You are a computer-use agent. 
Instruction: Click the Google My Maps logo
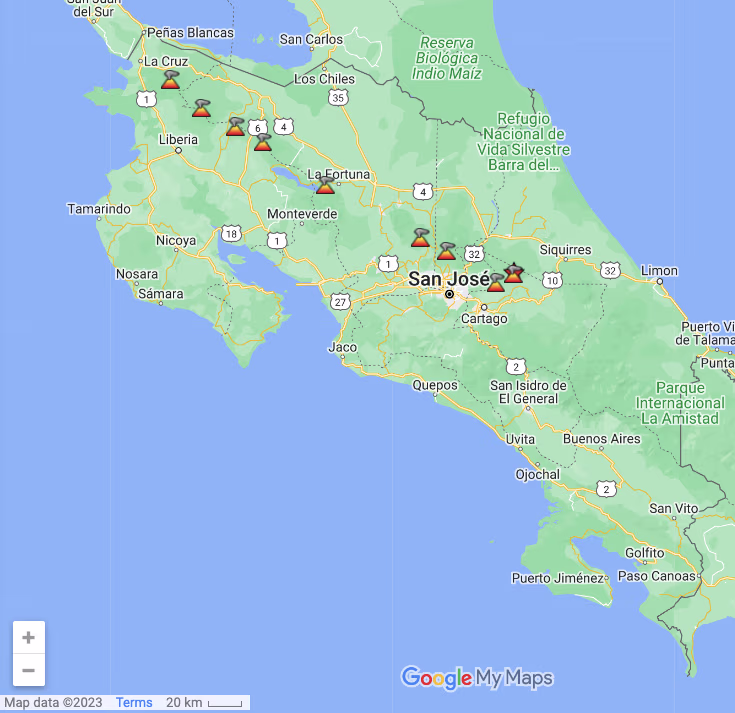(x=477, y=678)
